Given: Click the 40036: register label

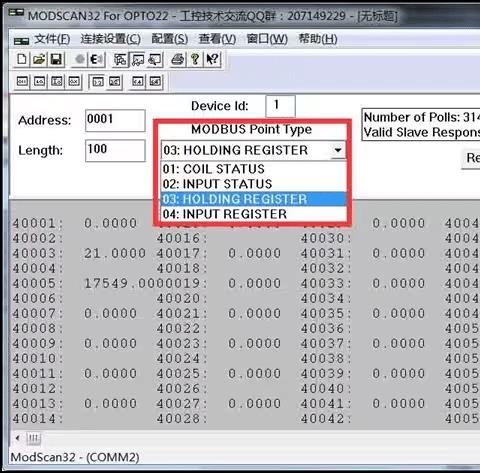Looking at the screenshot, I should pos(326,329).
